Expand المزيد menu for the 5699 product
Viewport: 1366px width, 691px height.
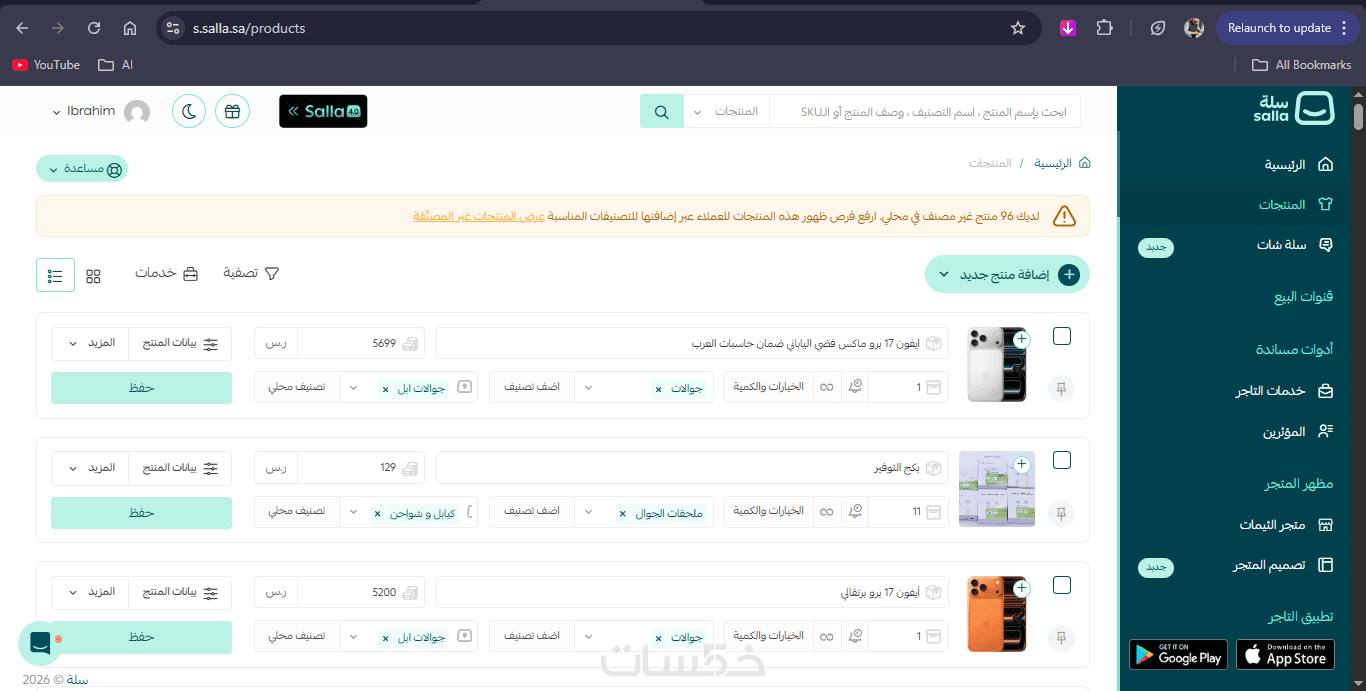[90, 343]
